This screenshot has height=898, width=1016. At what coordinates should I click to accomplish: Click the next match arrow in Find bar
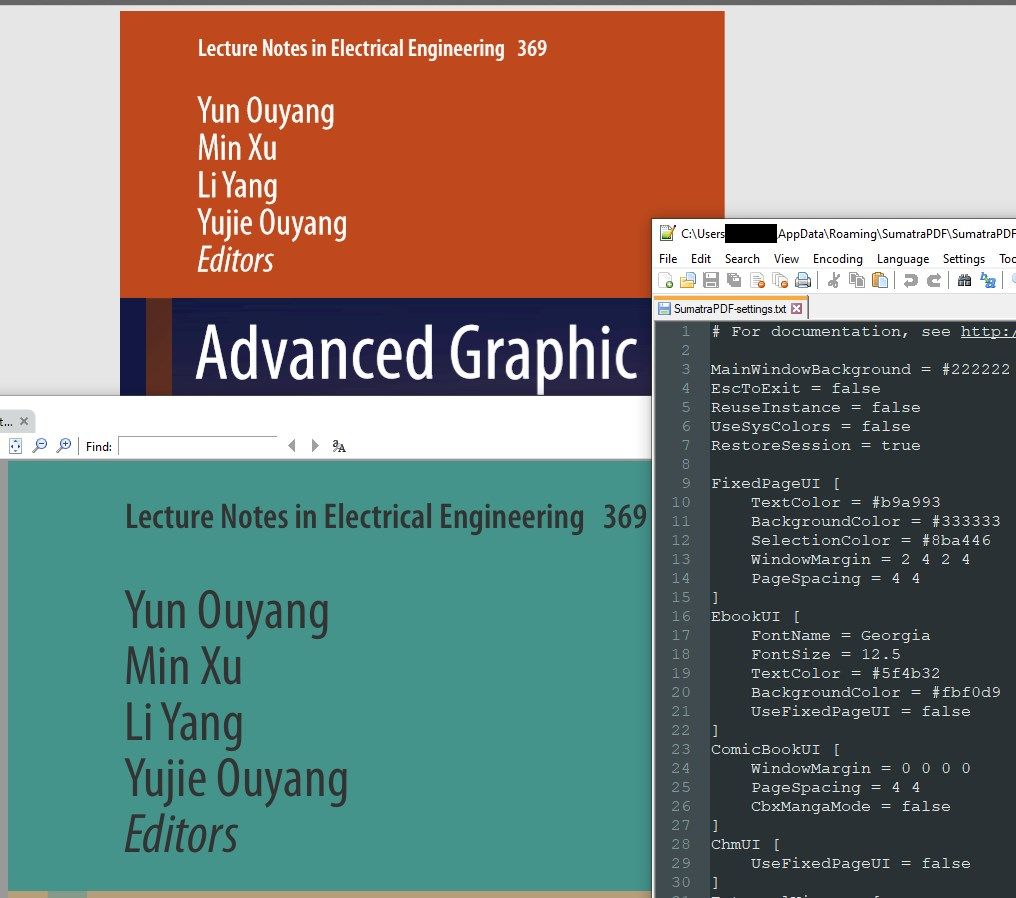tap(314, 445)
